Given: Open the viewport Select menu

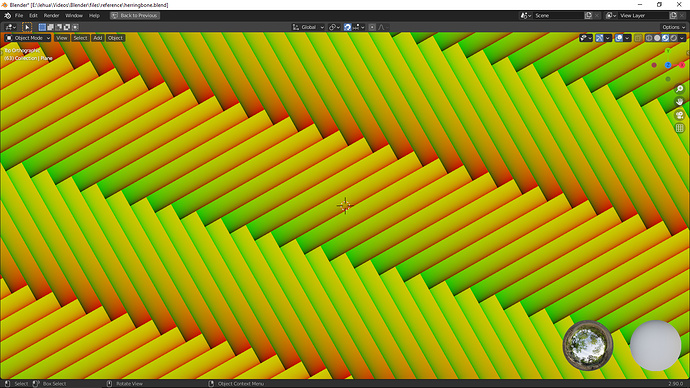Looking at the screenshot, I should (x=80, y=38).
